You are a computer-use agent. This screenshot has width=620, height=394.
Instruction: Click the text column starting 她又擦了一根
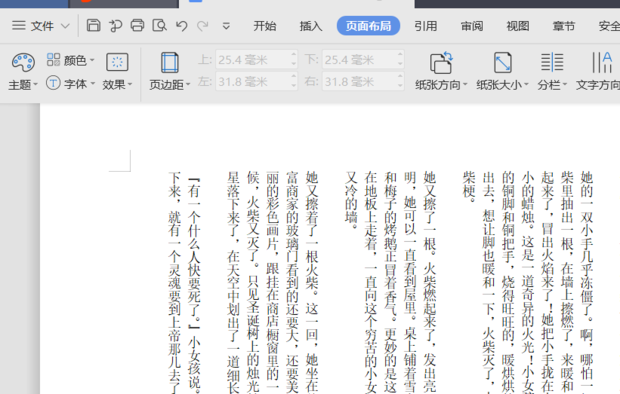429,282
